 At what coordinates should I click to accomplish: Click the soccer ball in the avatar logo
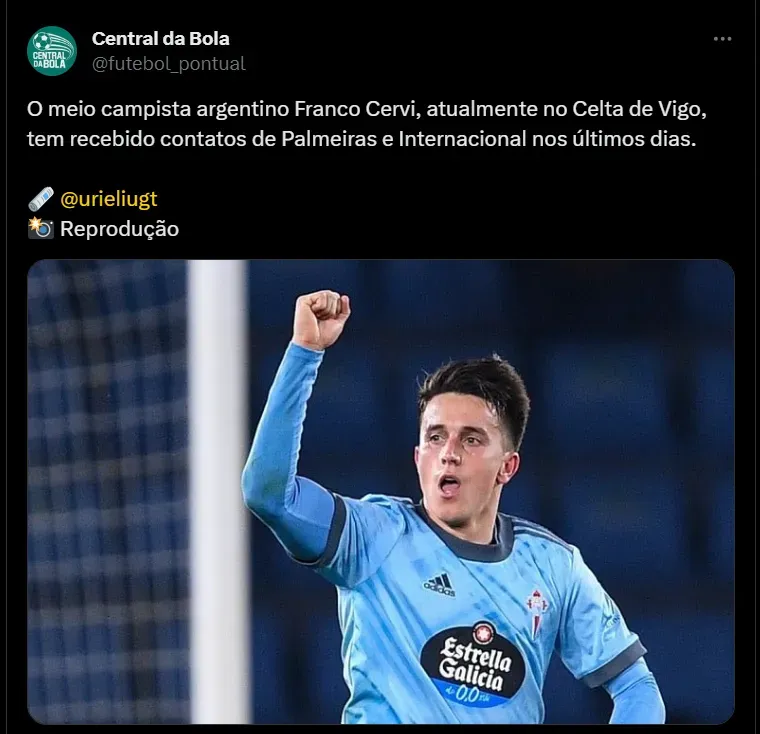click(42, 41)
